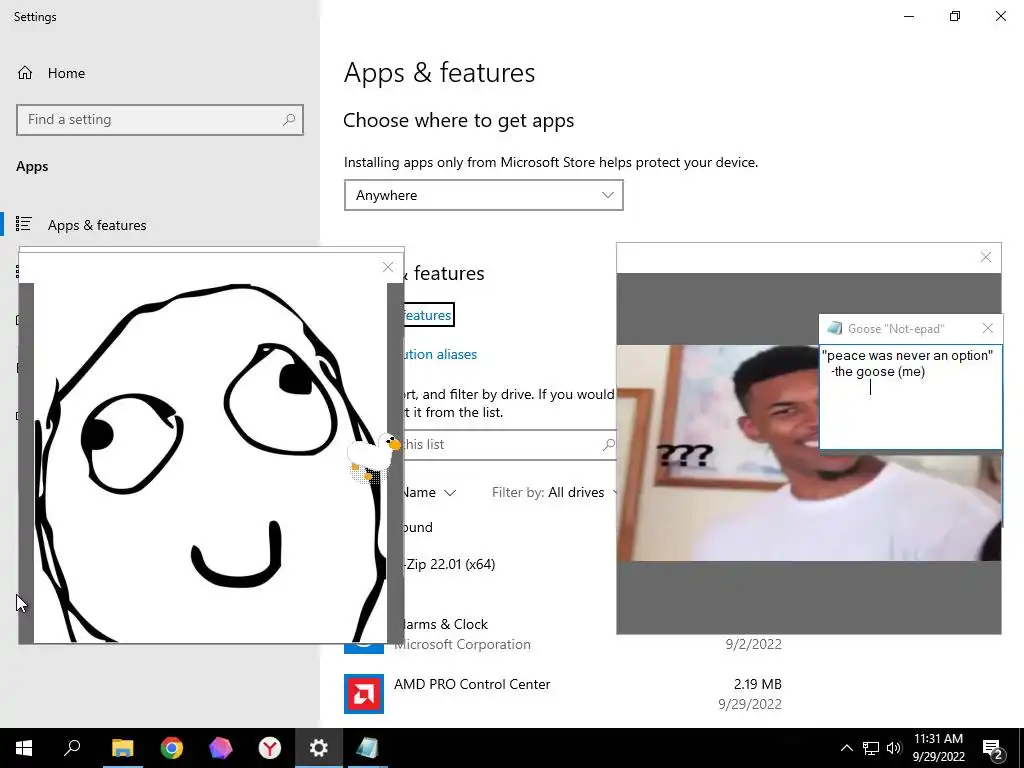The height and width of the screenshot is (768, 1024).
Task: Click the white goose on the screen
Action: 373,456
